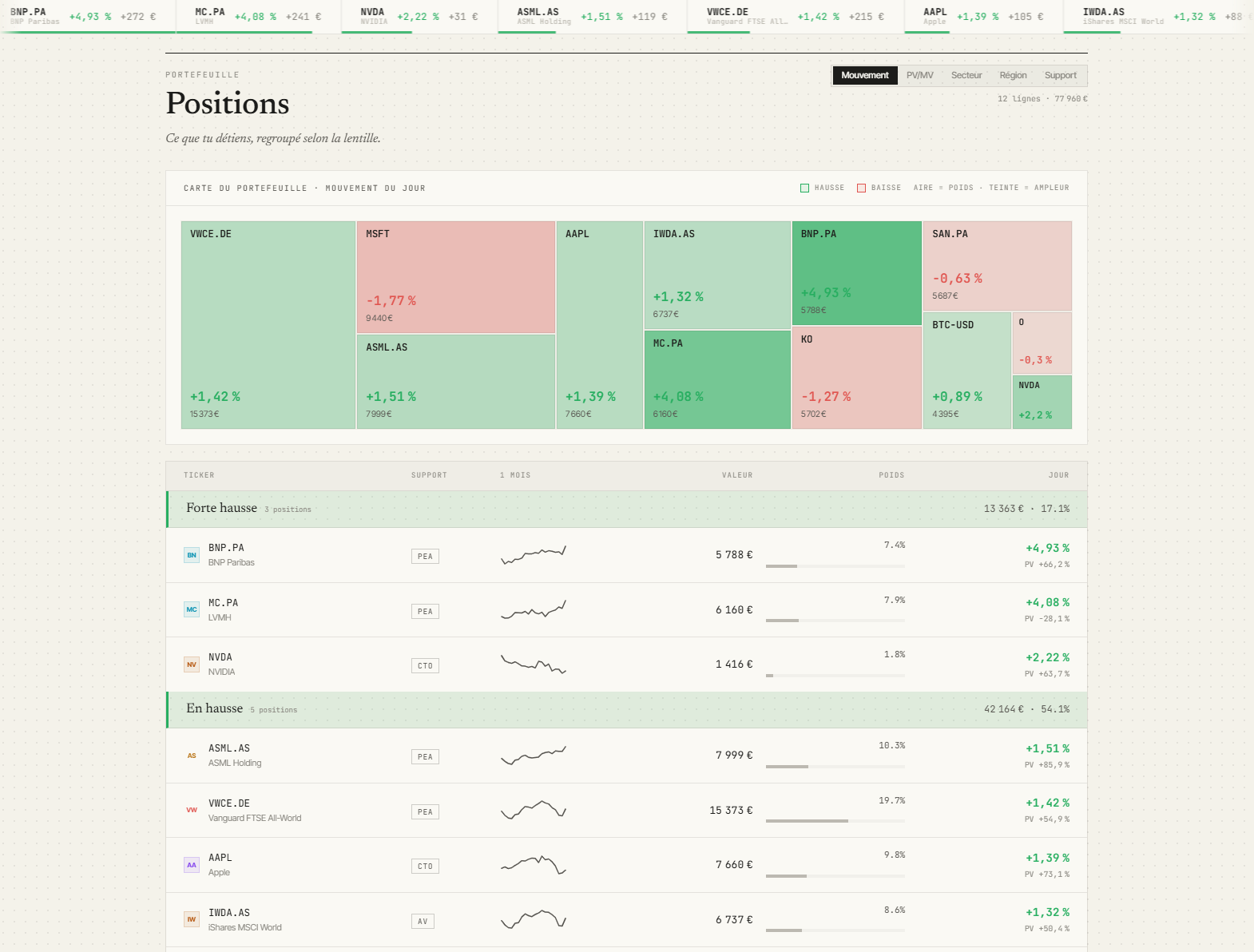
Task: Click the CTO tag on NVDA row
Action: (x=425, y=665)
